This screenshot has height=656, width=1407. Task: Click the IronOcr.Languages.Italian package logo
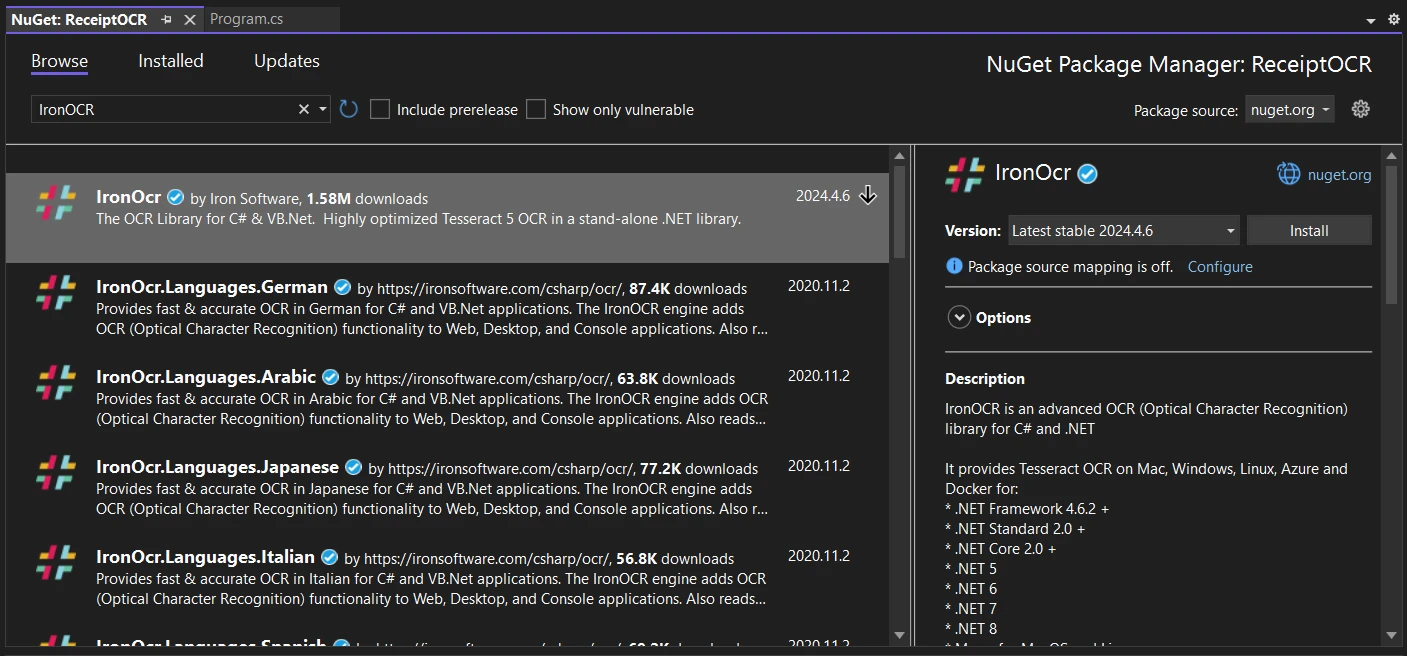point(56,562)
